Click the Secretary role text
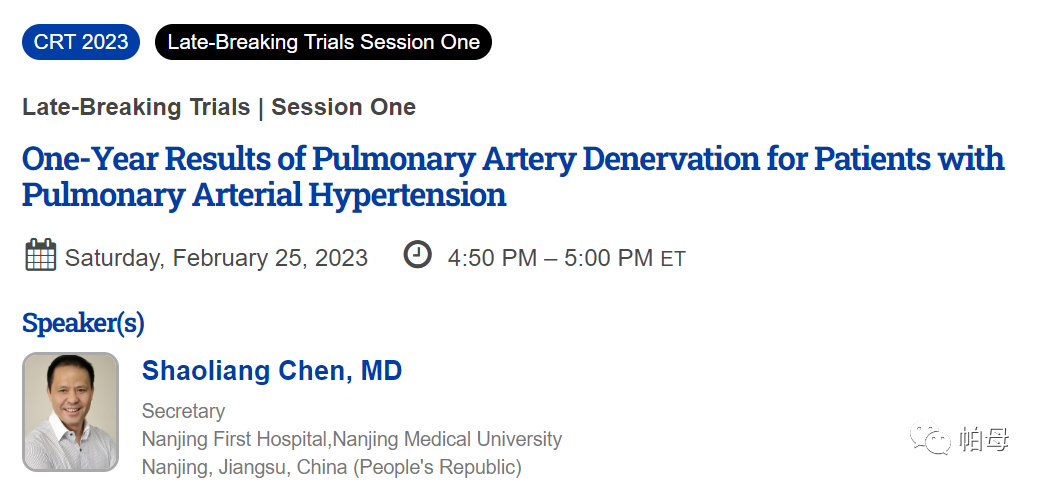The height and width of the screenshot is (485, 1043). pyautogui.click(x=184, y=411)
